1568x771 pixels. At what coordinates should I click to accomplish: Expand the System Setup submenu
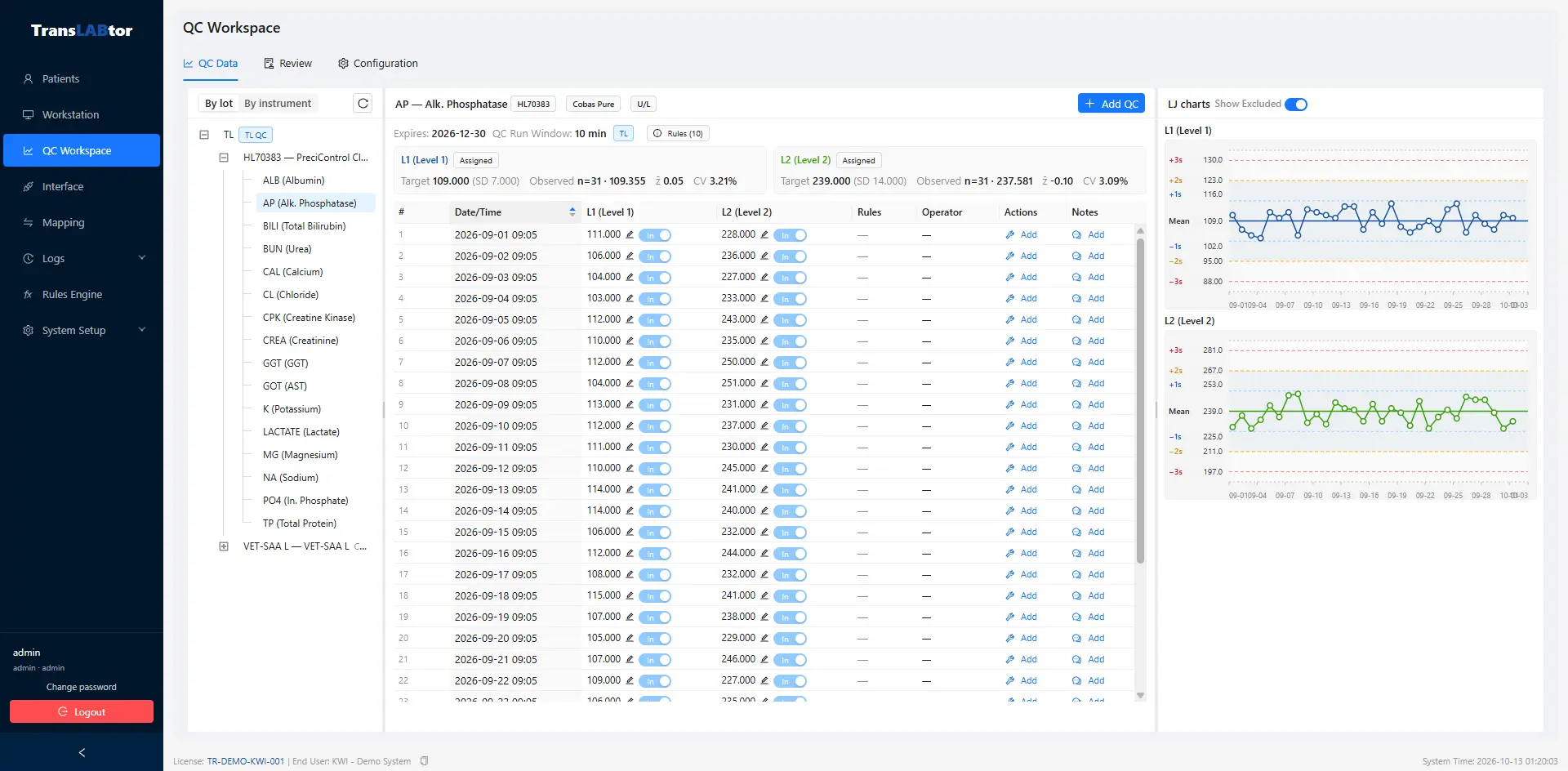142,331
